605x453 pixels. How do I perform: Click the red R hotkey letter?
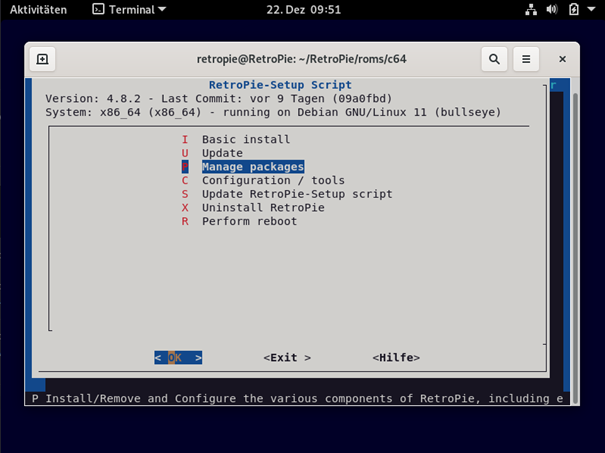pyautogui.click(x=185, y=221)
